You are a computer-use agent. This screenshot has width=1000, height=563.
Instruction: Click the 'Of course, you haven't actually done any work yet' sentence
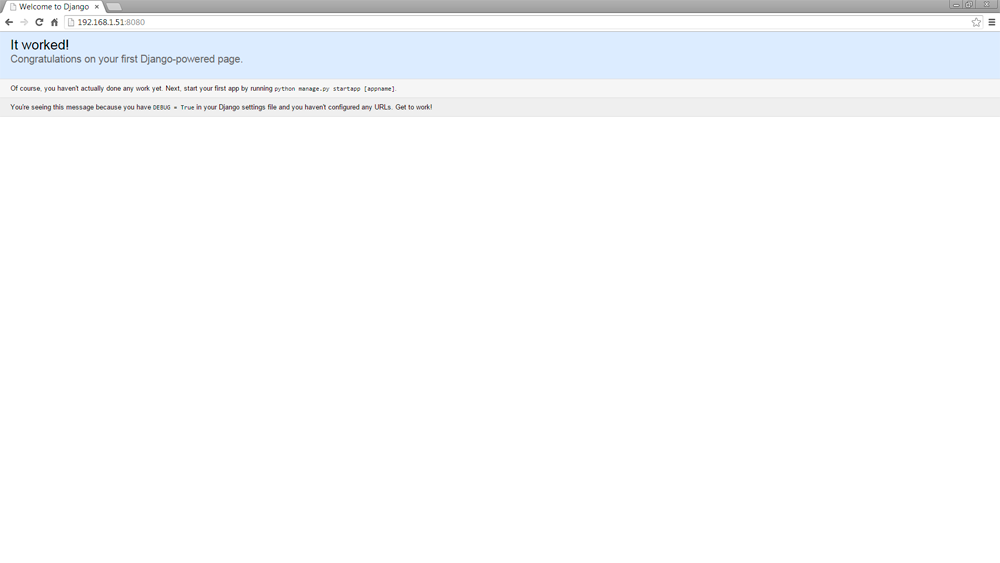[86, 89]
